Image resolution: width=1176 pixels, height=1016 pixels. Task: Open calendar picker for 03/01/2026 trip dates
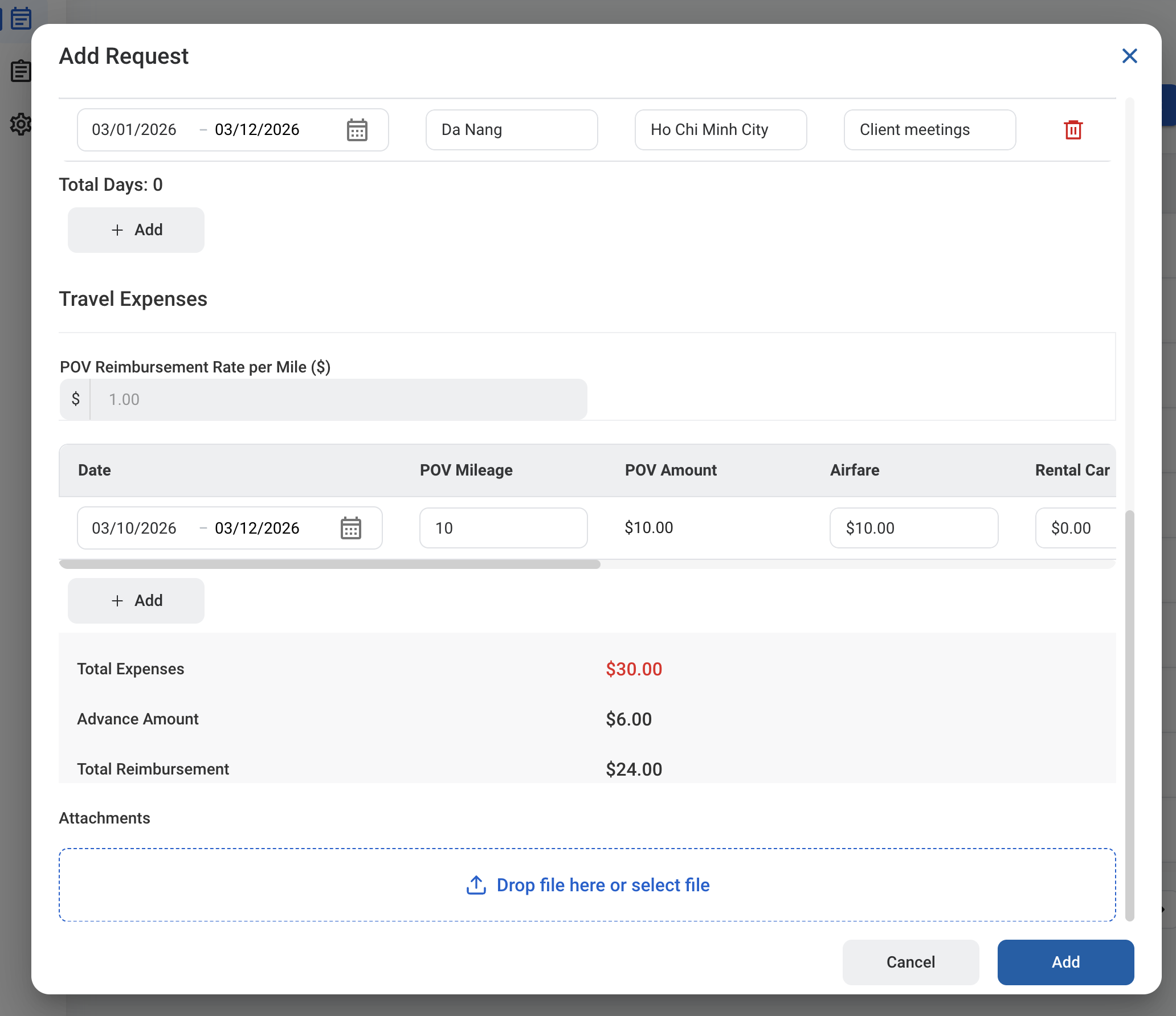pos(357,130)
